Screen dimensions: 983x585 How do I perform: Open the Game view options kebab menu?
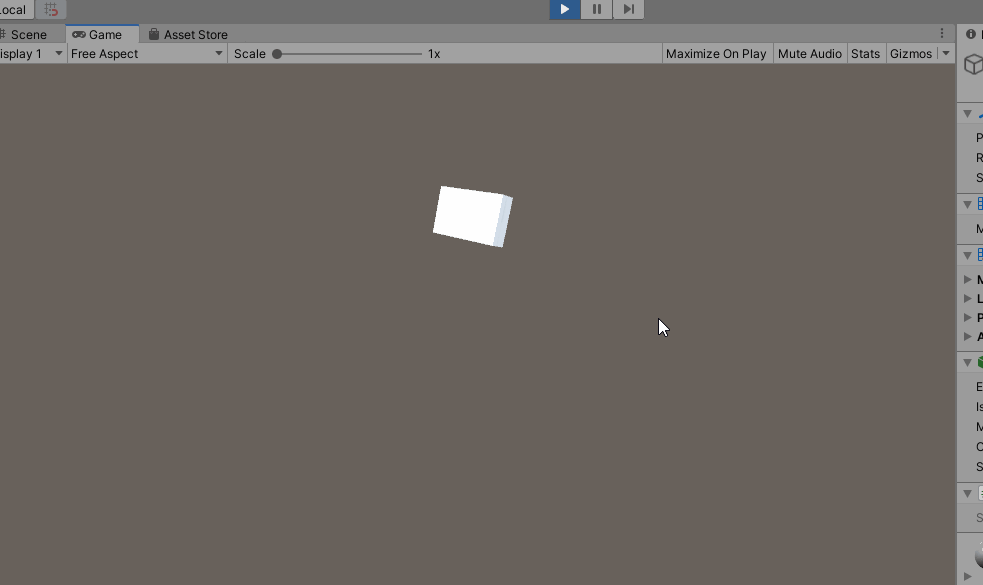coord(941,33)
